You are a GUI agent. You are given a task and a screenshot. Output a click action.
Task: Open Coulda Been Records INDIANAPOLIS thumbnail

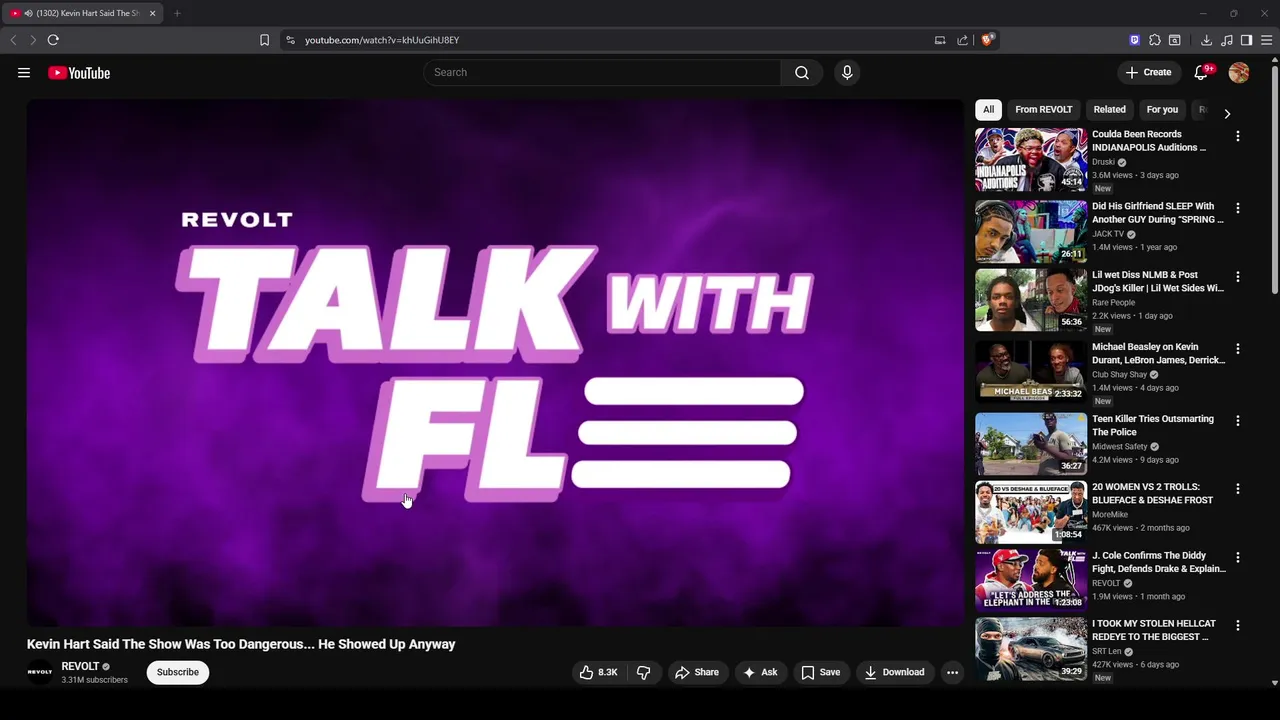coord(1031,159)
